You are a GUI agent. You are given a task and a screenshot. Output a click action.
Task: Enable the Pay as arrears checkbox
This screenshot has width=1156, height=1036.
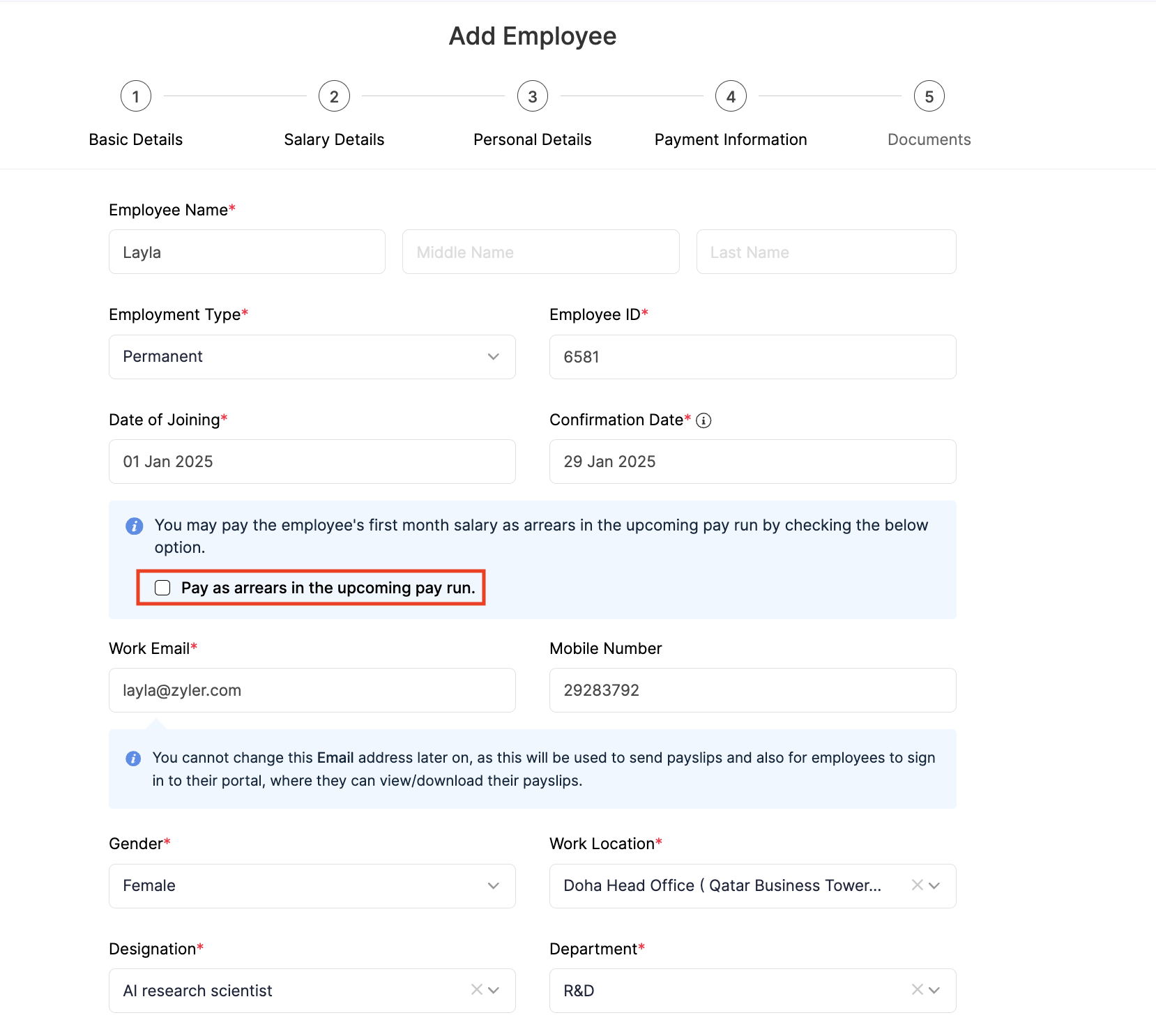(162, 588)
